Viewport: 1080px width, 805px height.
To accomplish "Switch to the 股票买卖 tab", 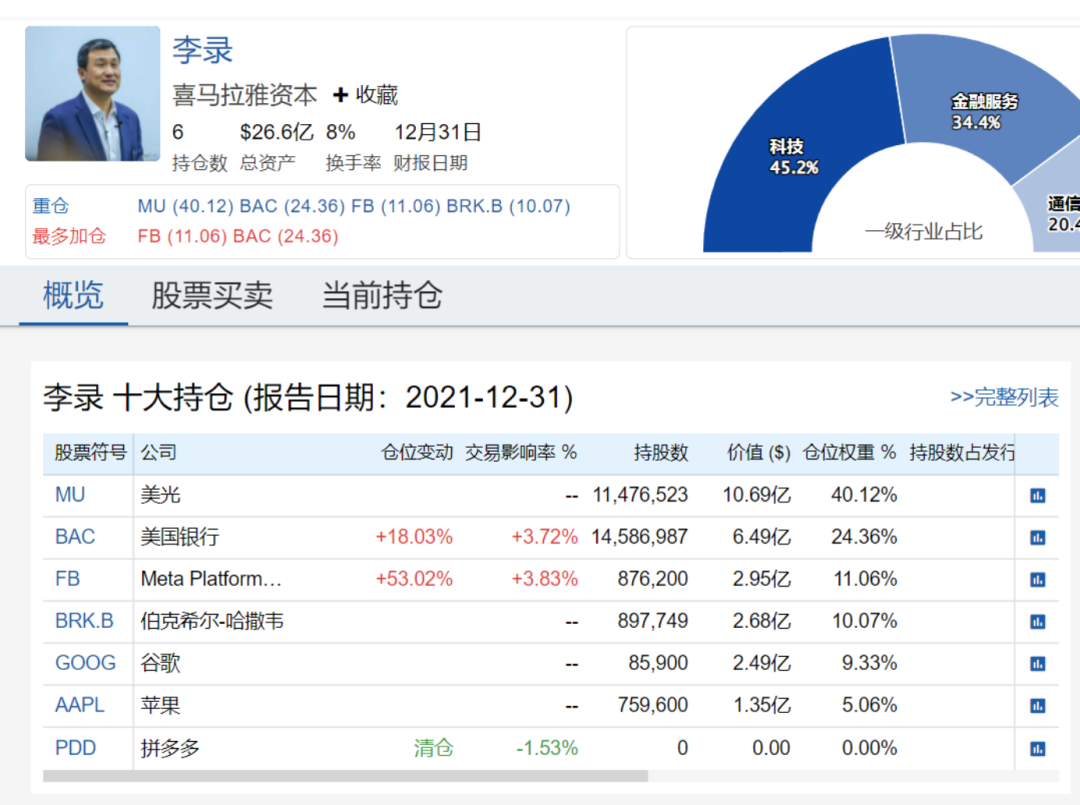I will click(x=212, y=295).
